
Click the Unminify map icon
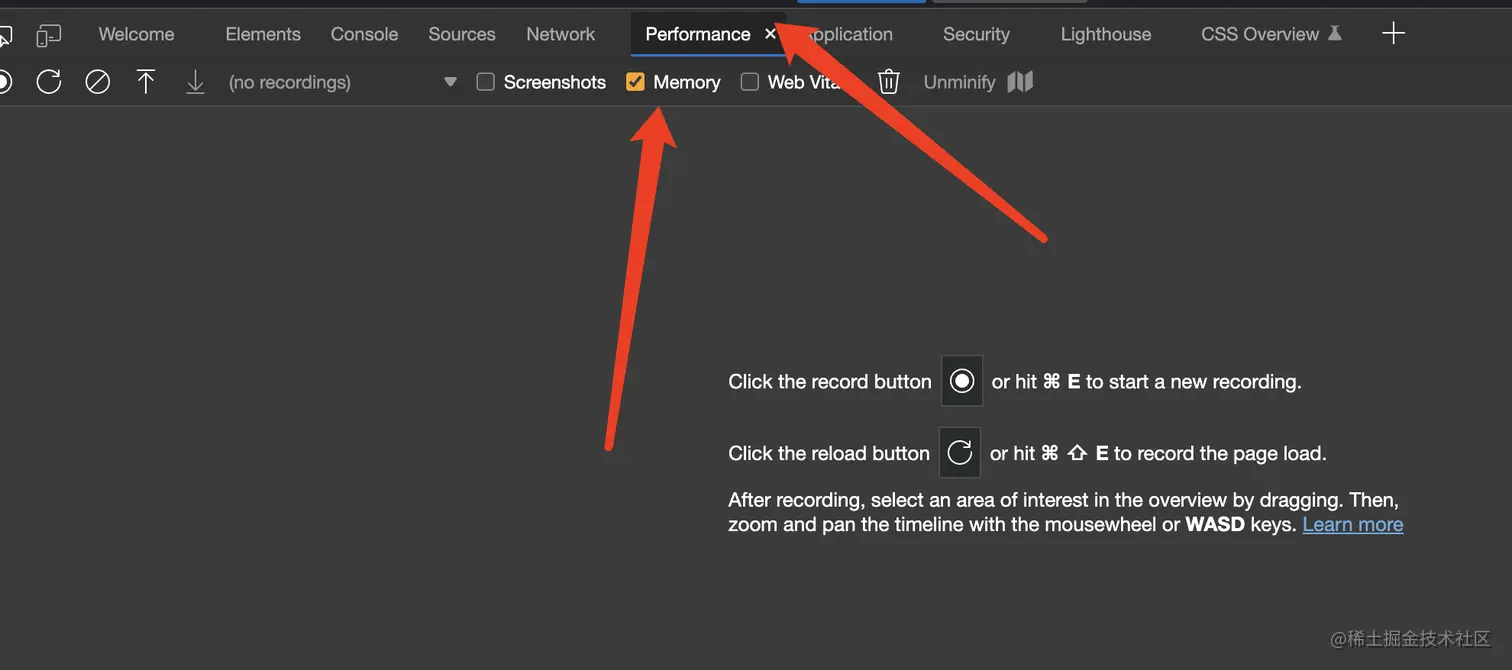pyautogui.click(x=1019, y=82)
